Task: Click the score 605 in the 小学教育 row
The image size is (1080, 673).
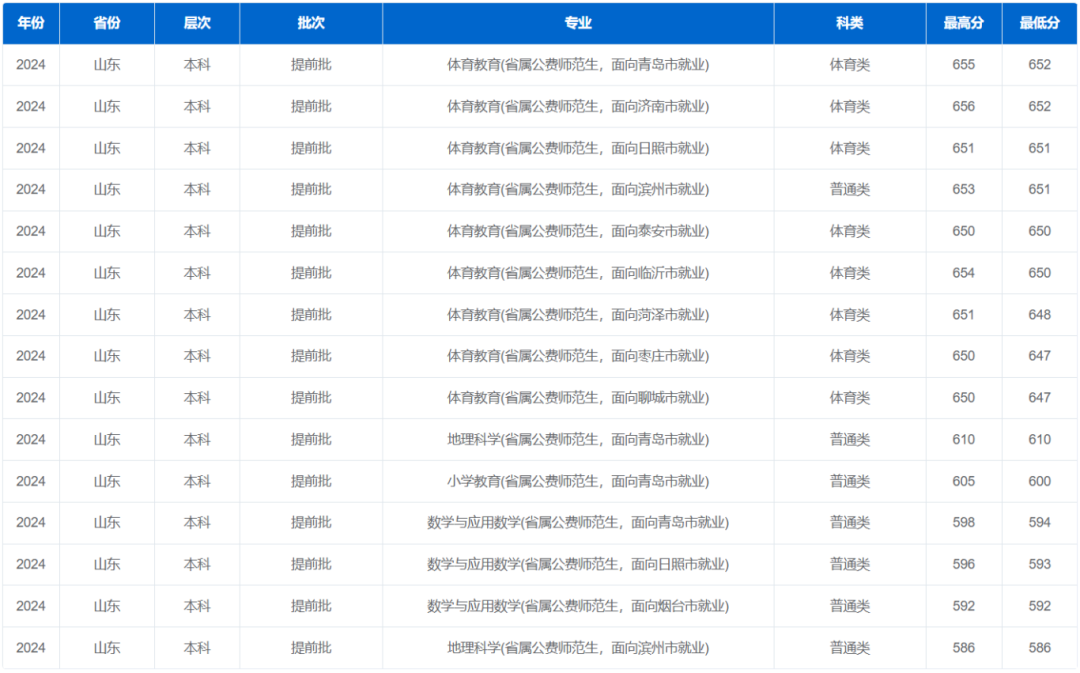Action: pyautogui.click(x=964, y=481)
